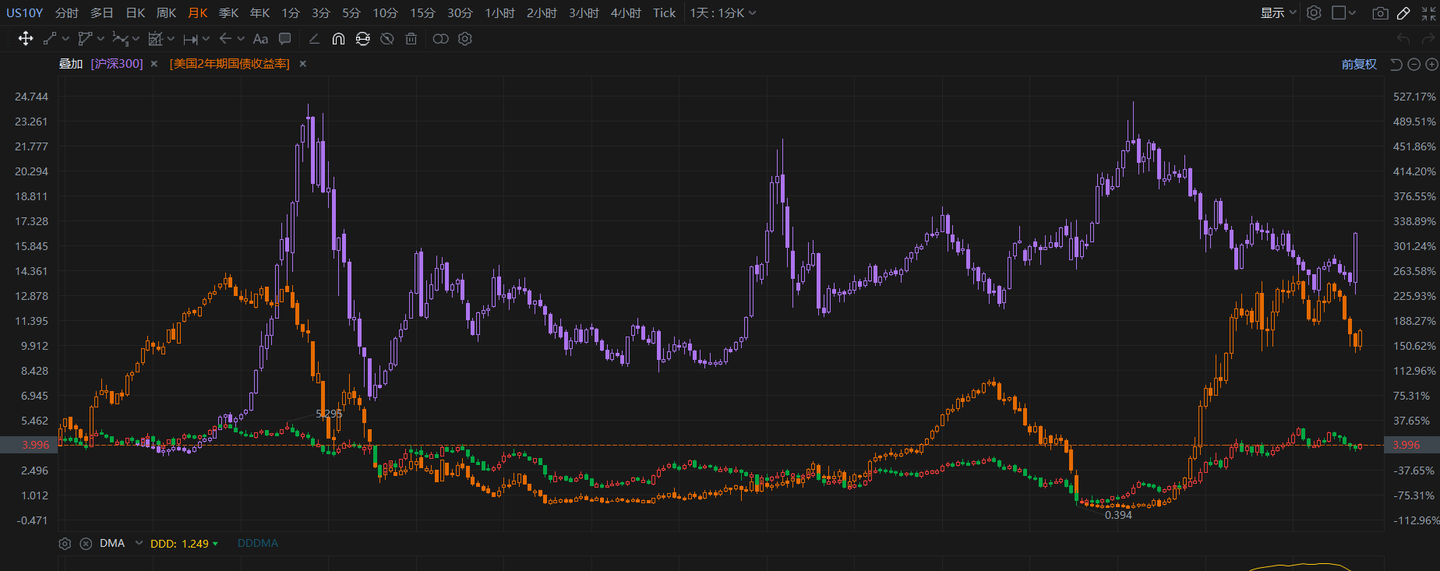Select the Aa text annotation tool
Viewport: 1440px width, 571px height.
pos(260,39)
